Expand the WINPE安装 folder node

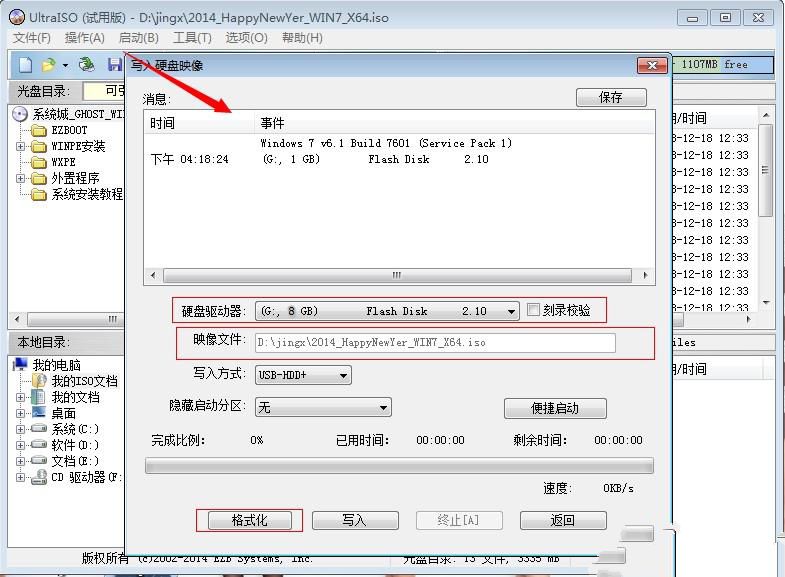[x=21, y=146]
